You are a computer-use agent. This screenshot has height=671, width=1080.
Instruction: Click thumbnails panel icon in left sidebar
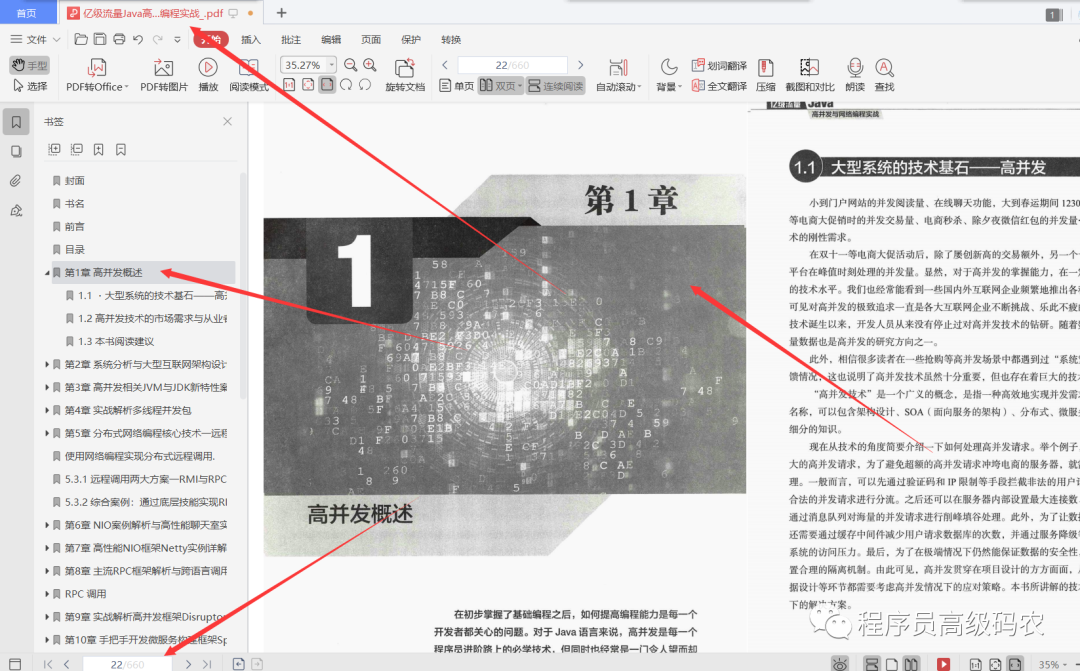pyautogui.click(x=16, y=152)
